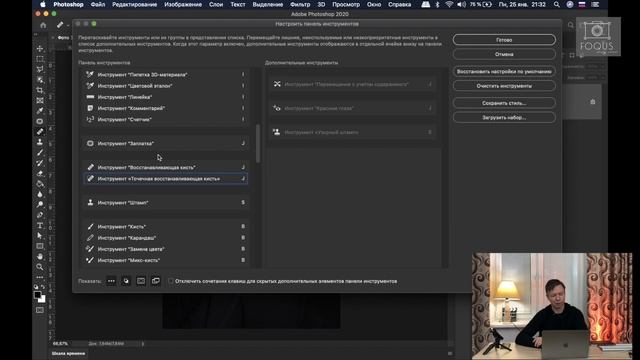
Task: Open the Фильтр menu
Action: (x=300, y=4)
